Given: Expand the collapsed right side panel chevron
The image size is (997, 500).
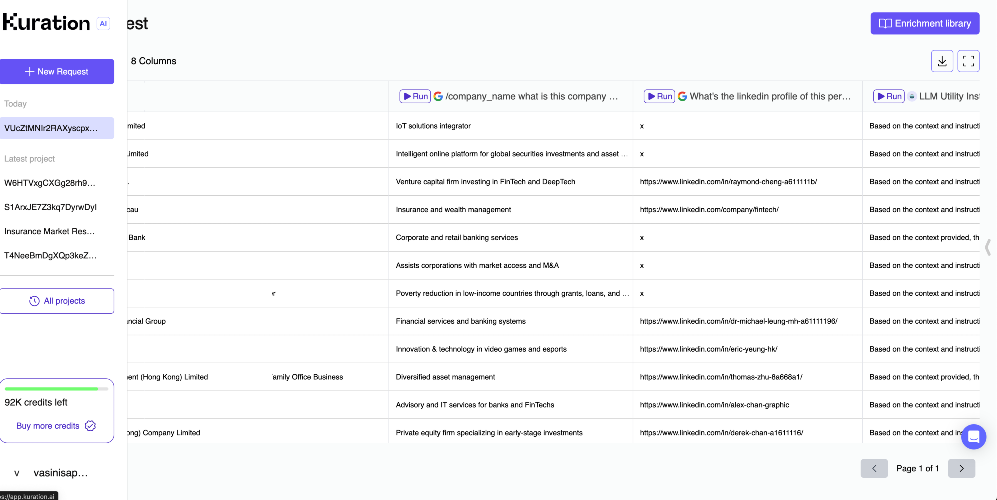Looking at the screenshot, I should pyautogui.click(x=987, y=247).
